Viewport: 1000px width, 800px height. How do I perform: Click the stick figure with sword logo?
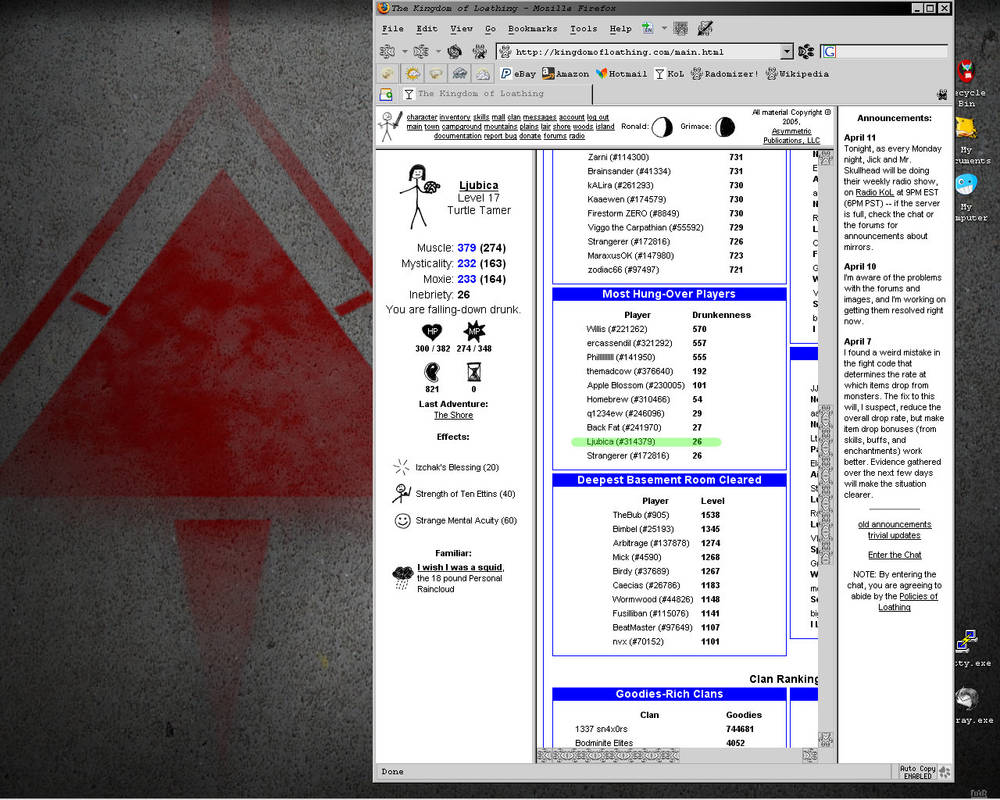click(390, 126)
